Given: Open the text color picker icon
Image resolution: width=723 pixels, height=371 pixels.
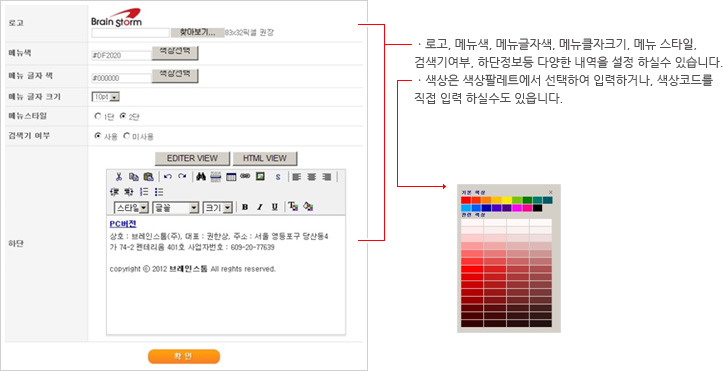Looking at the screenshot, I should pyautogui.click(x=293, y=206).
